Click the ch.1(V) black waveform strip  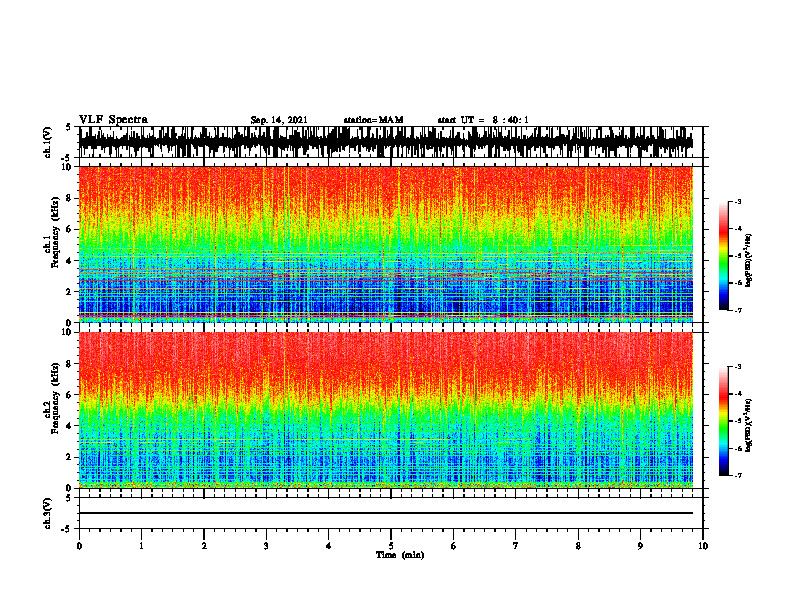386,142
